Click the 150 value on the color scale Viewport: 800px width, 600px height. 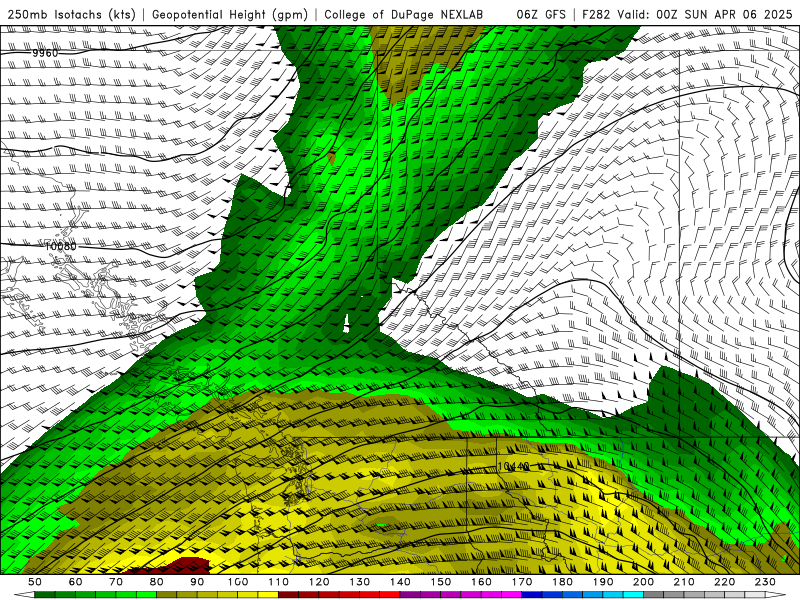tap(440, 582)
